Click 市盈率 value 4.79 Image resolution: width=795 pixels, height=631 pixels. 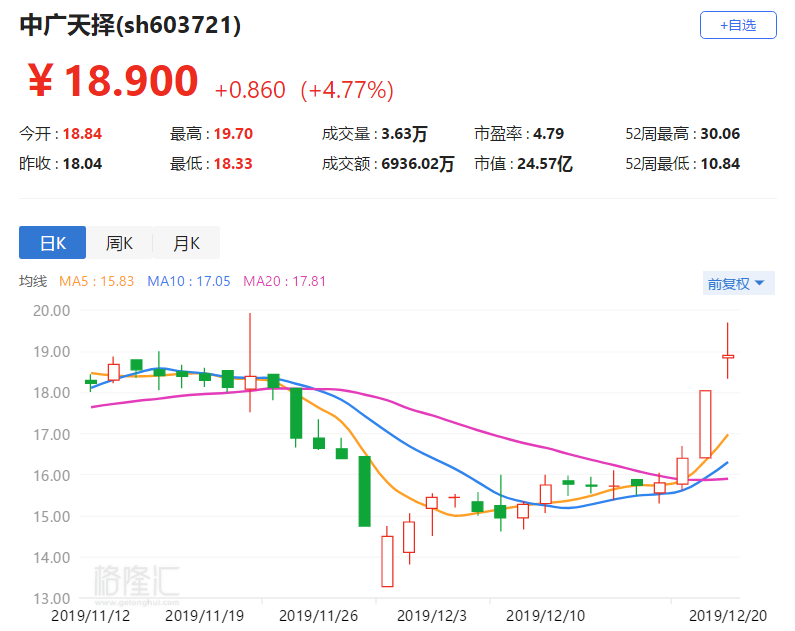point(548,134)
